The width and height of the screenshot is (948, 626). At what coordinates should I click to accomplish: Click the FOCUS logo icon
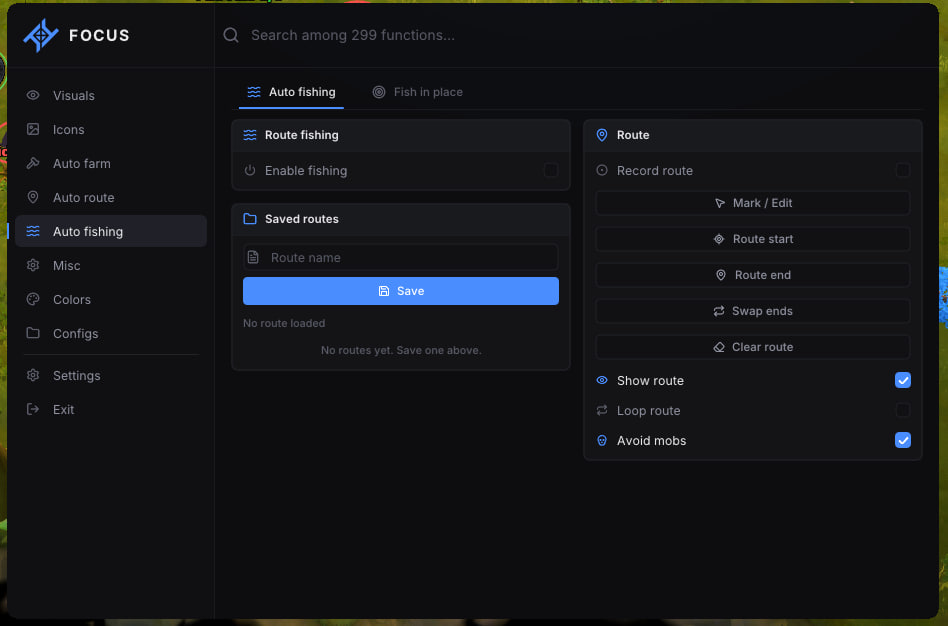point(41,35)
